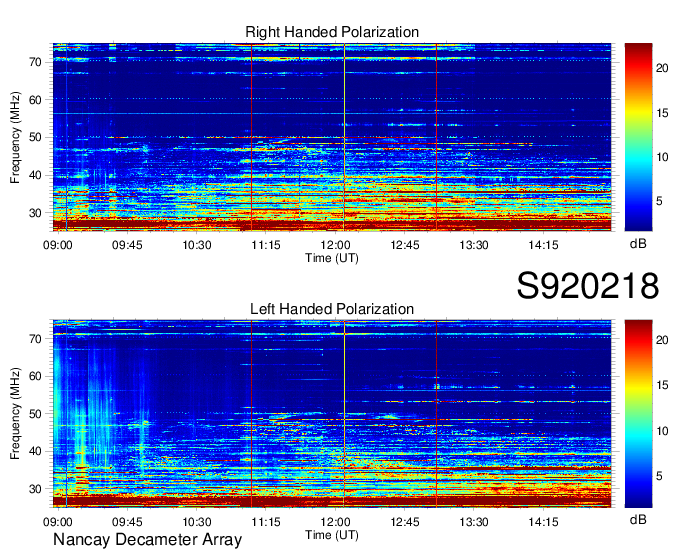The width and height of the screenshot is (680, 552).
Task: Click the 'Time (UT)' label under bottom plot
Action: [332, 535]
